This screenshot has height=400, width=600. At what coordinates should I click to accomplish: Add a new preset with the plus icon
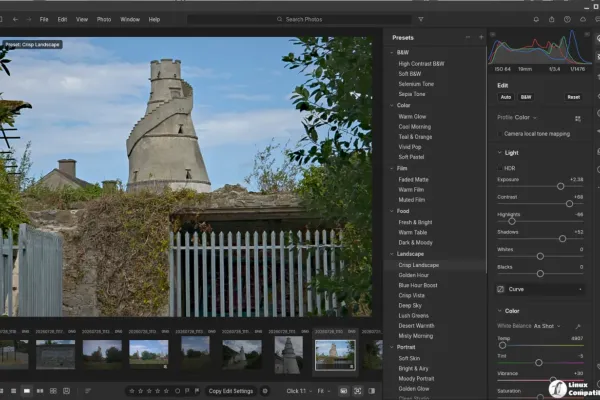point(481,38)
